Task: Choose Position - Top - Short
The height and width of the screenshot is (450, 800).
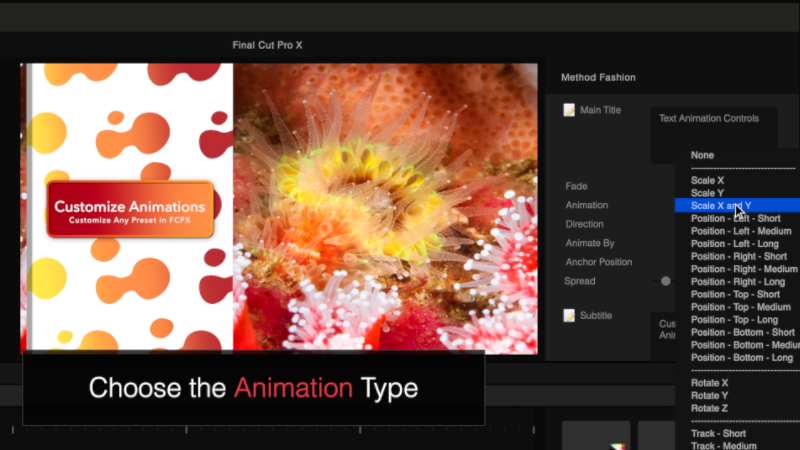Action: click(x=735, y=294)
